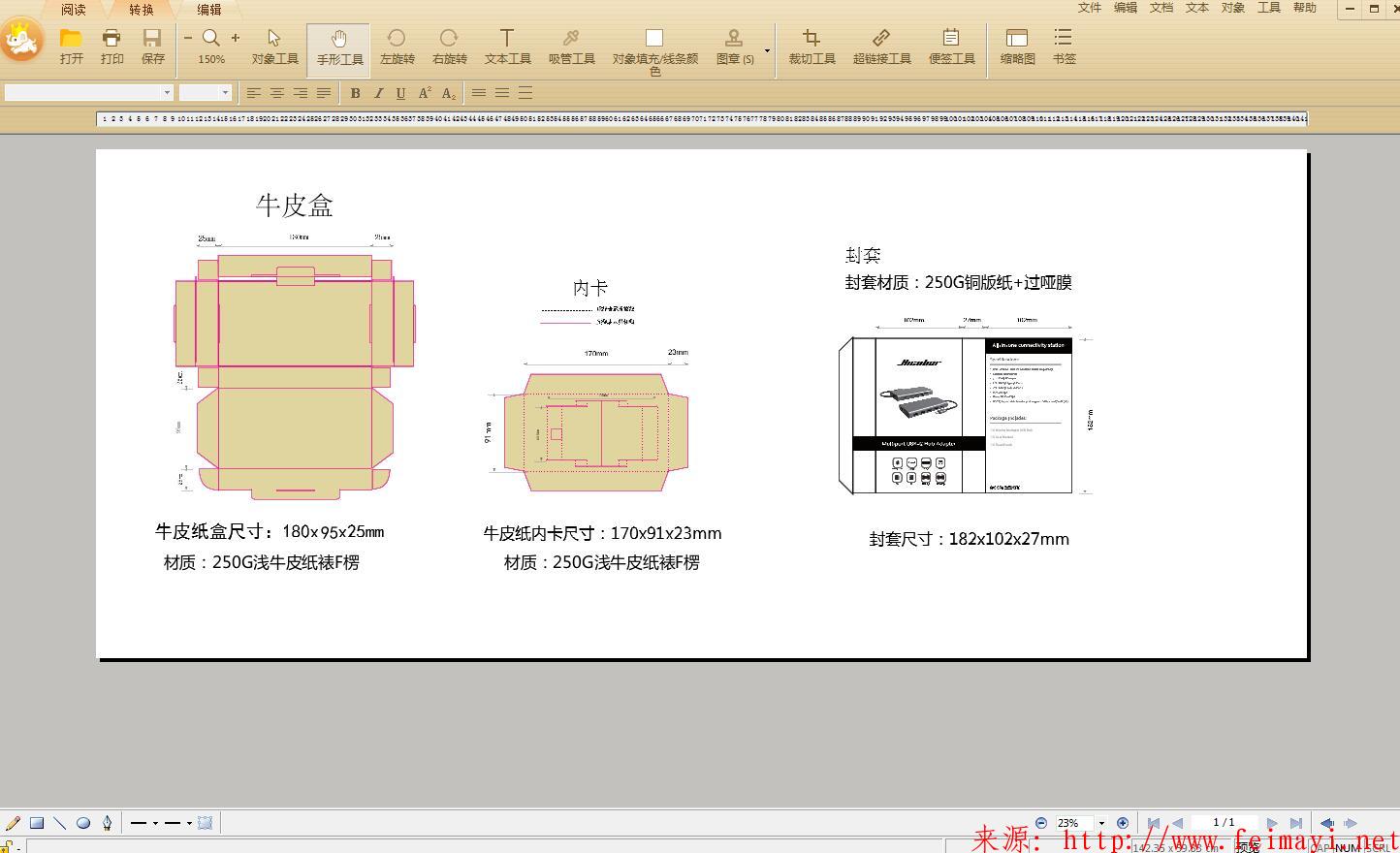This screenshot has height=853, width=1400.
Task: Choose the 裁切工具 crop tool
Action: click(811, 47)
